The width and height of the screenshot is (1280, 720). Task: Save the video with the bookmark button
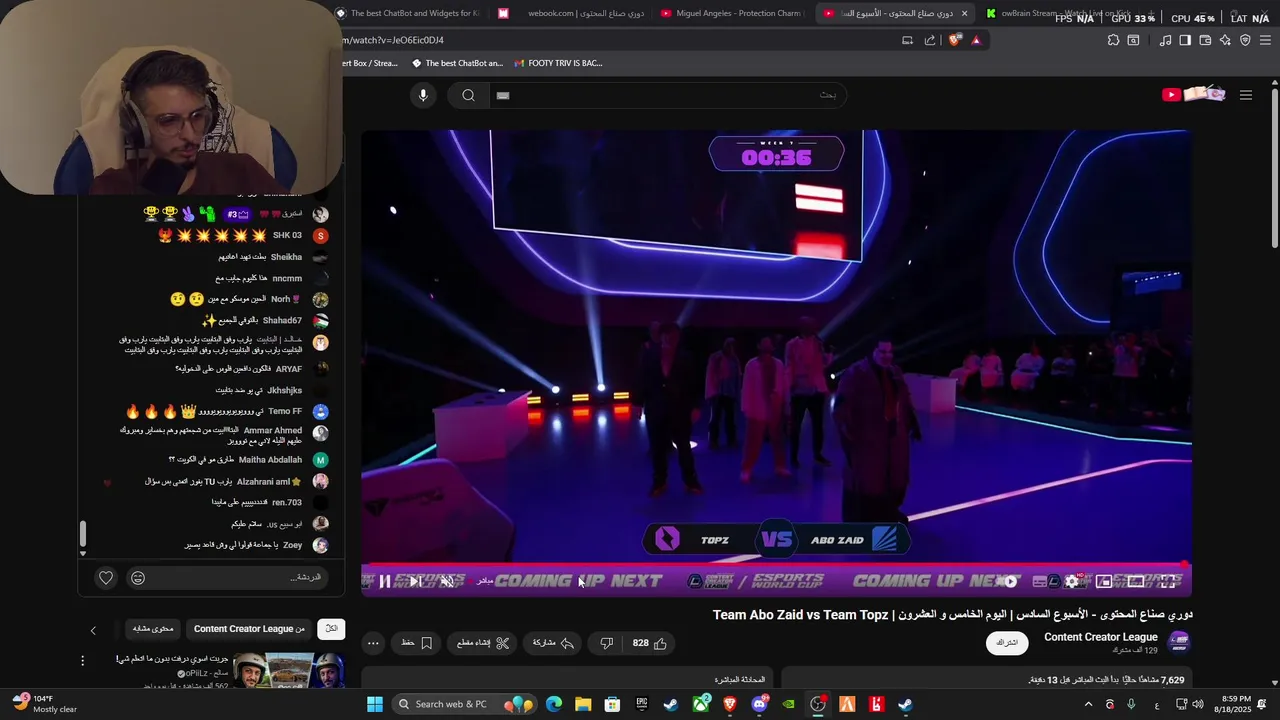click(x=417, y=643)
